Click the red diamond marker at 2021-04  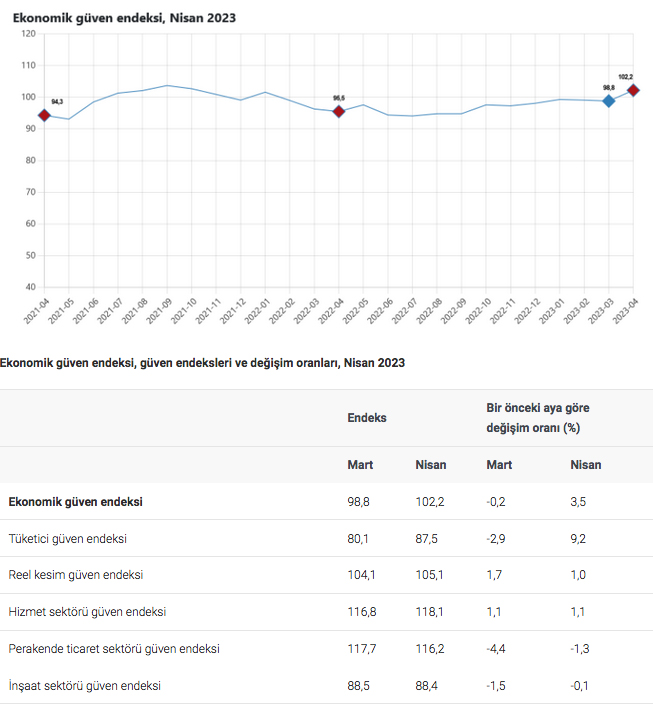point(44,115)
